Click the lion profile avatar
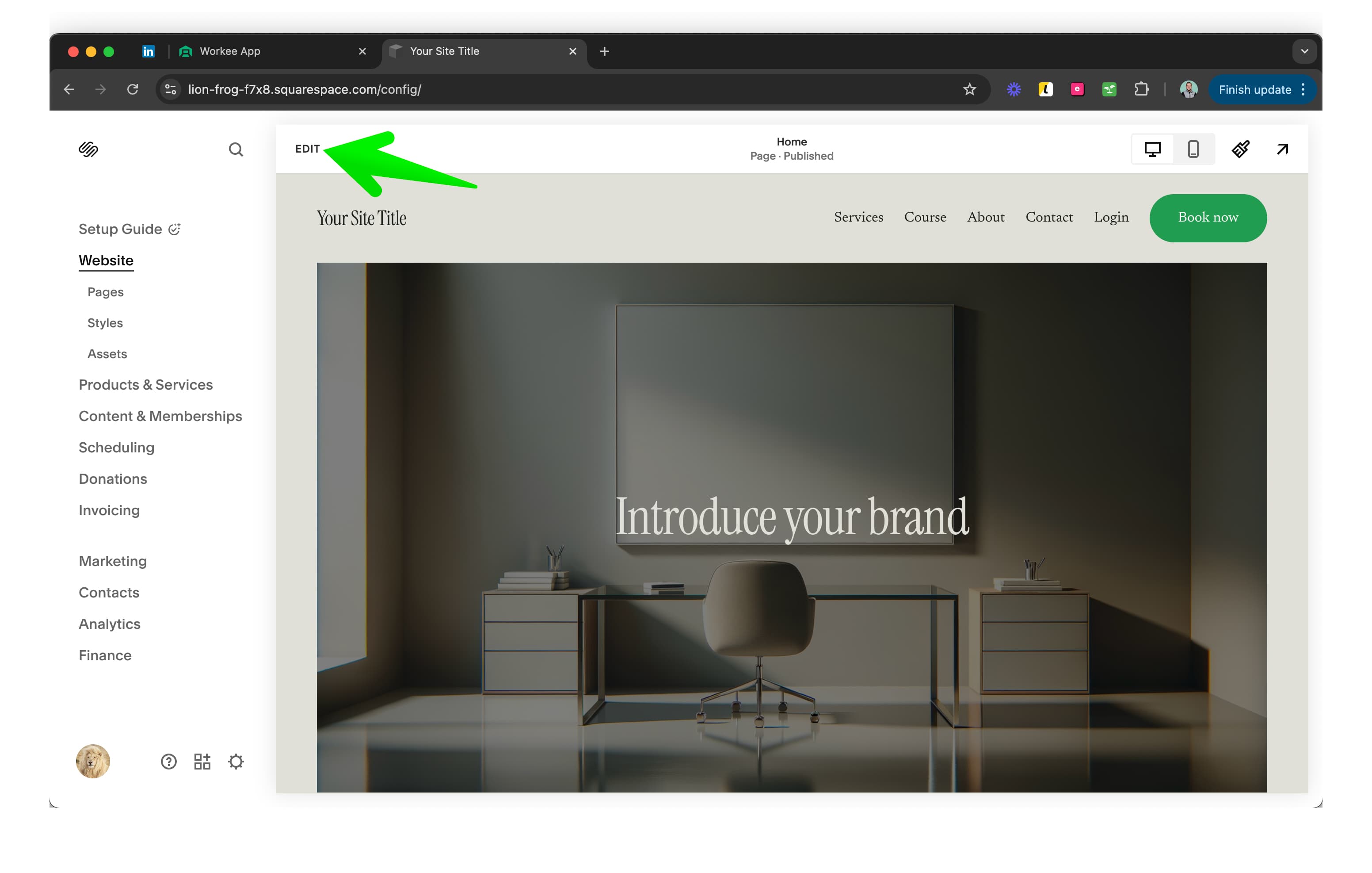The image size is (1372, 873). 93,761
